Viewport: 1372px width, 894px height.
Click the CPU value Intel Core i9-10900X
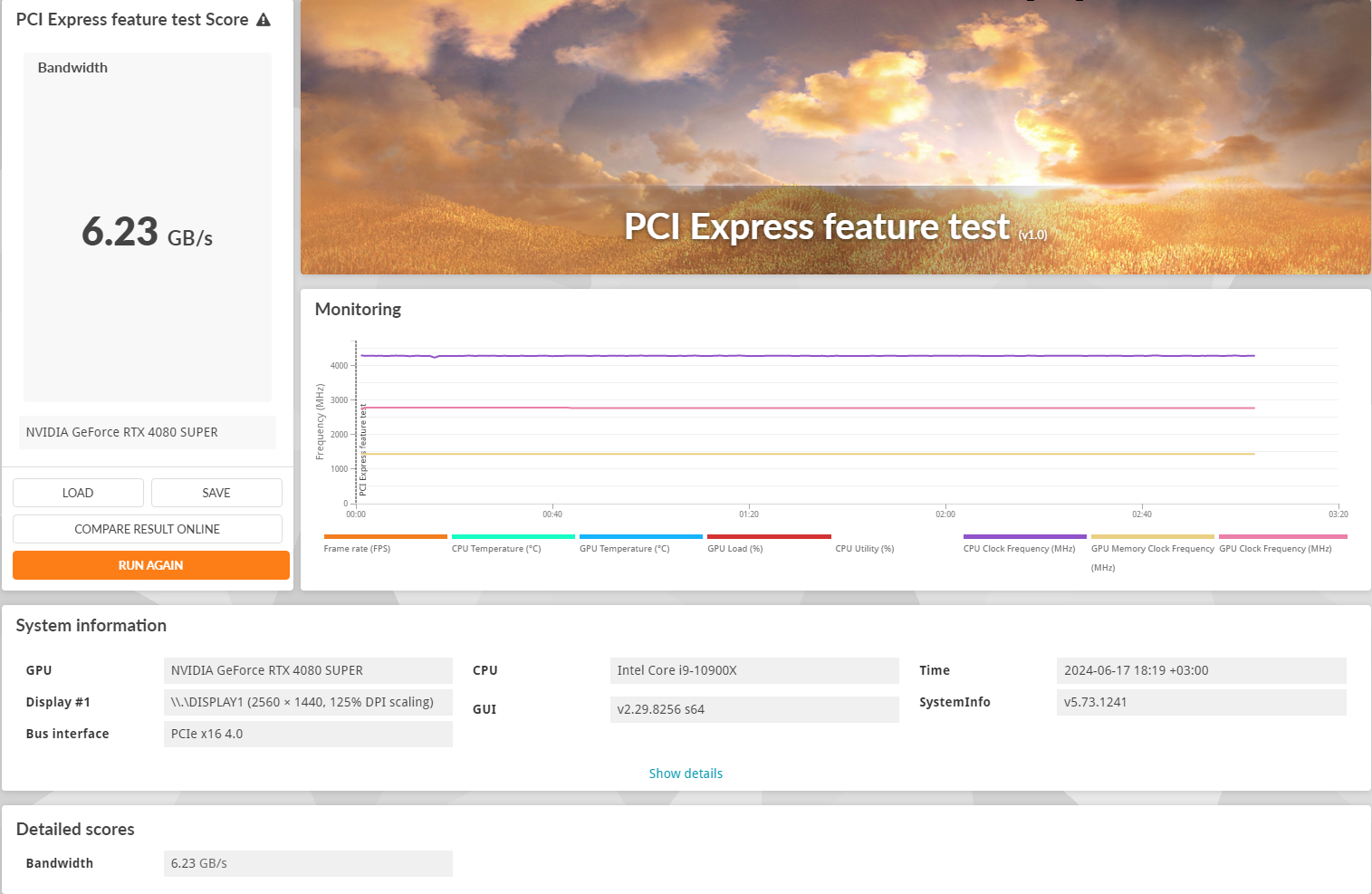[x=754, y=670]
